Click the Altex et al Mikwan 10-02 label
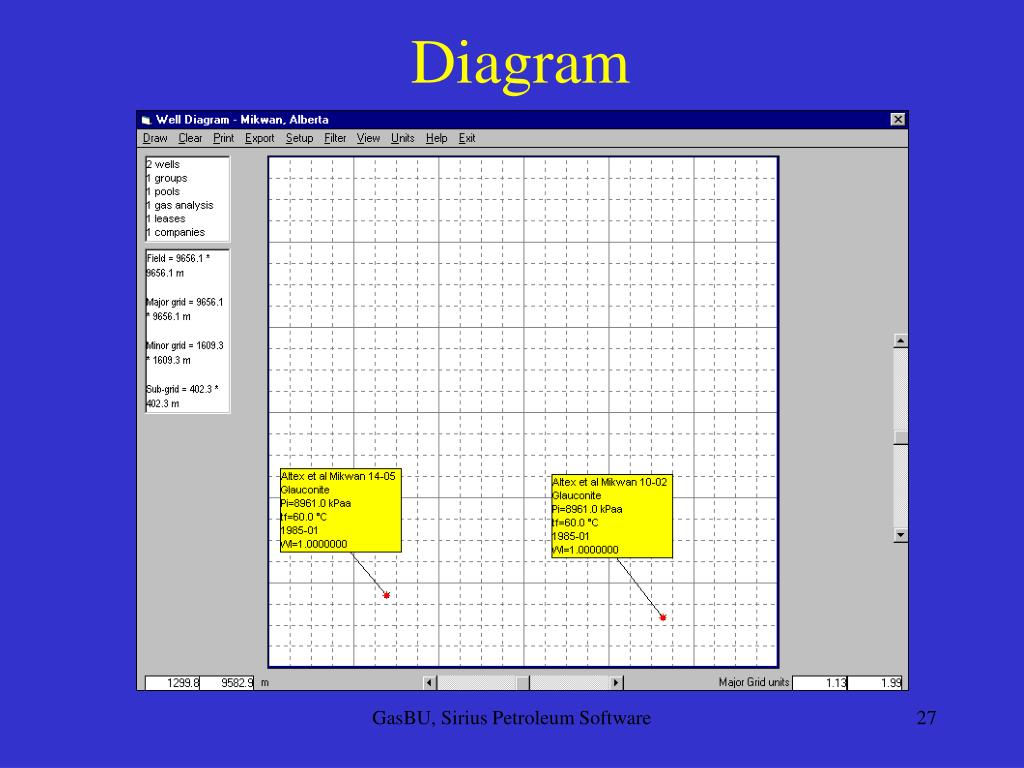The image size is (1024, 768). click(612, 516)
